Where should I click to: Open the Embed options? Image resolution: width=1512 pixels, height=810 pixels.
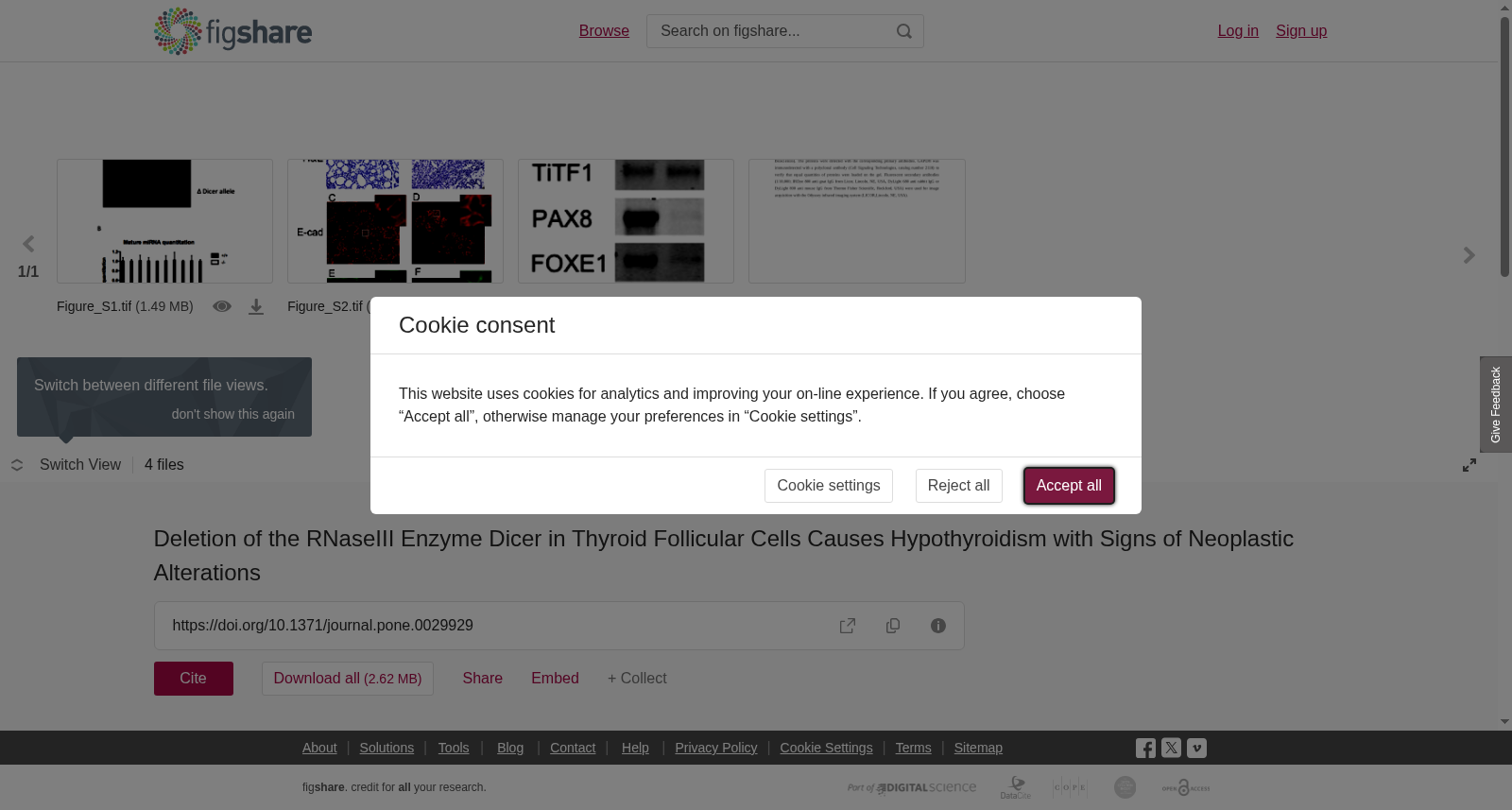(555, 679)
